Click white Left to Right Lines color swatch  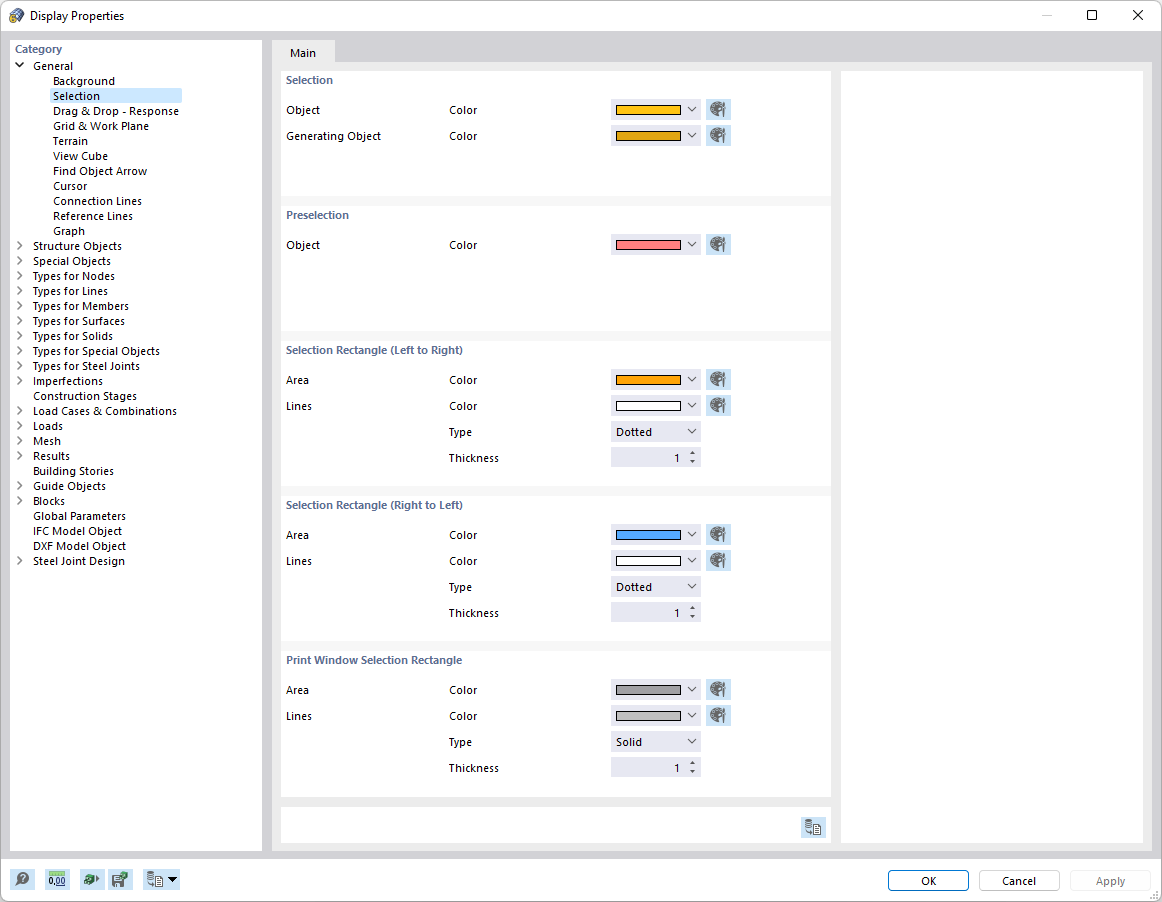click(x=648, y=405)
